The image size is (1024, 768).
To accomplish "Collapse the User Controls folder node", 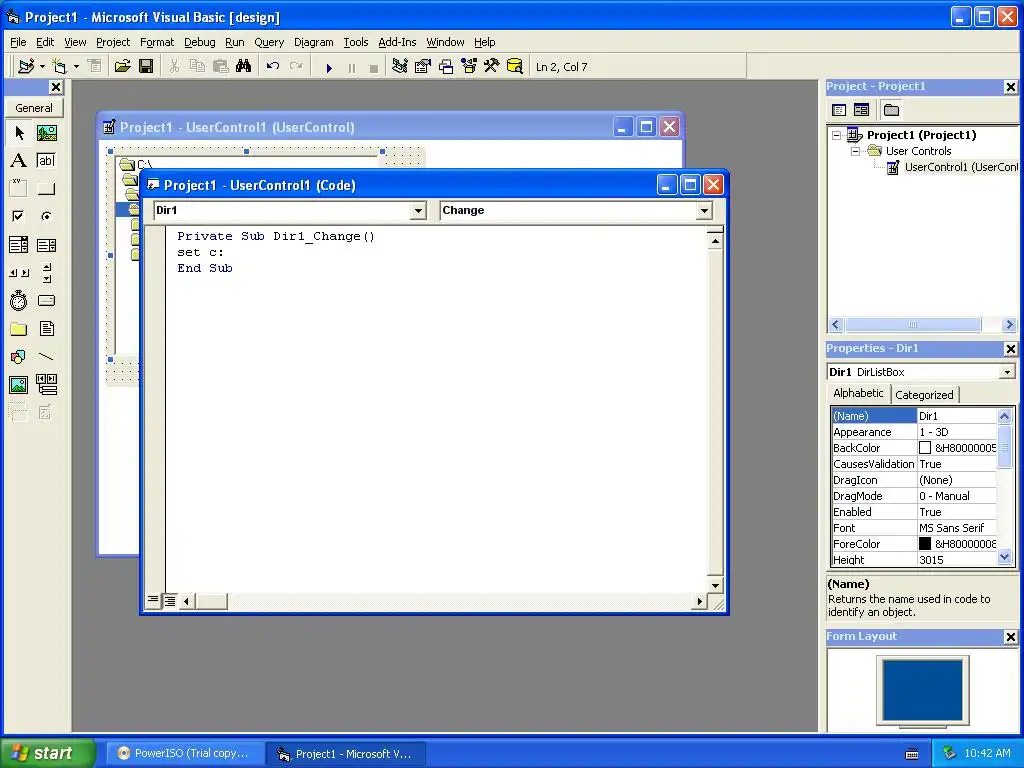I will 855,151.
